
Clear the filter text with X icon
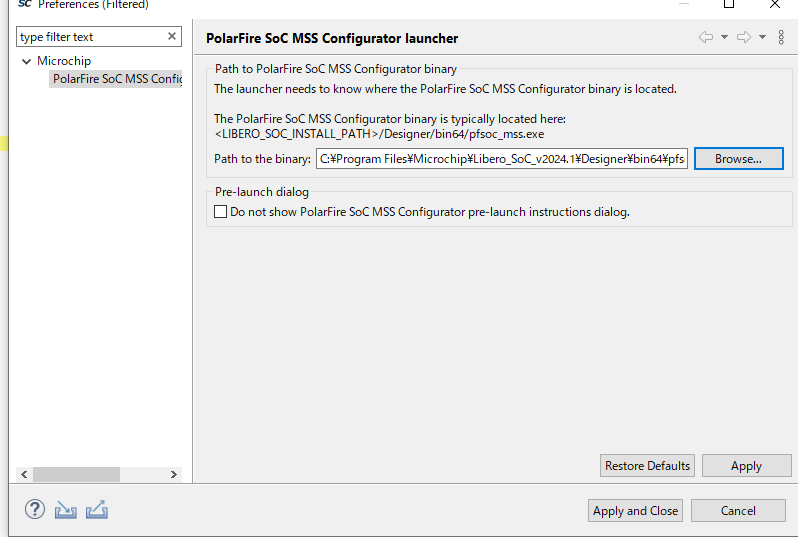click(172, 37)
